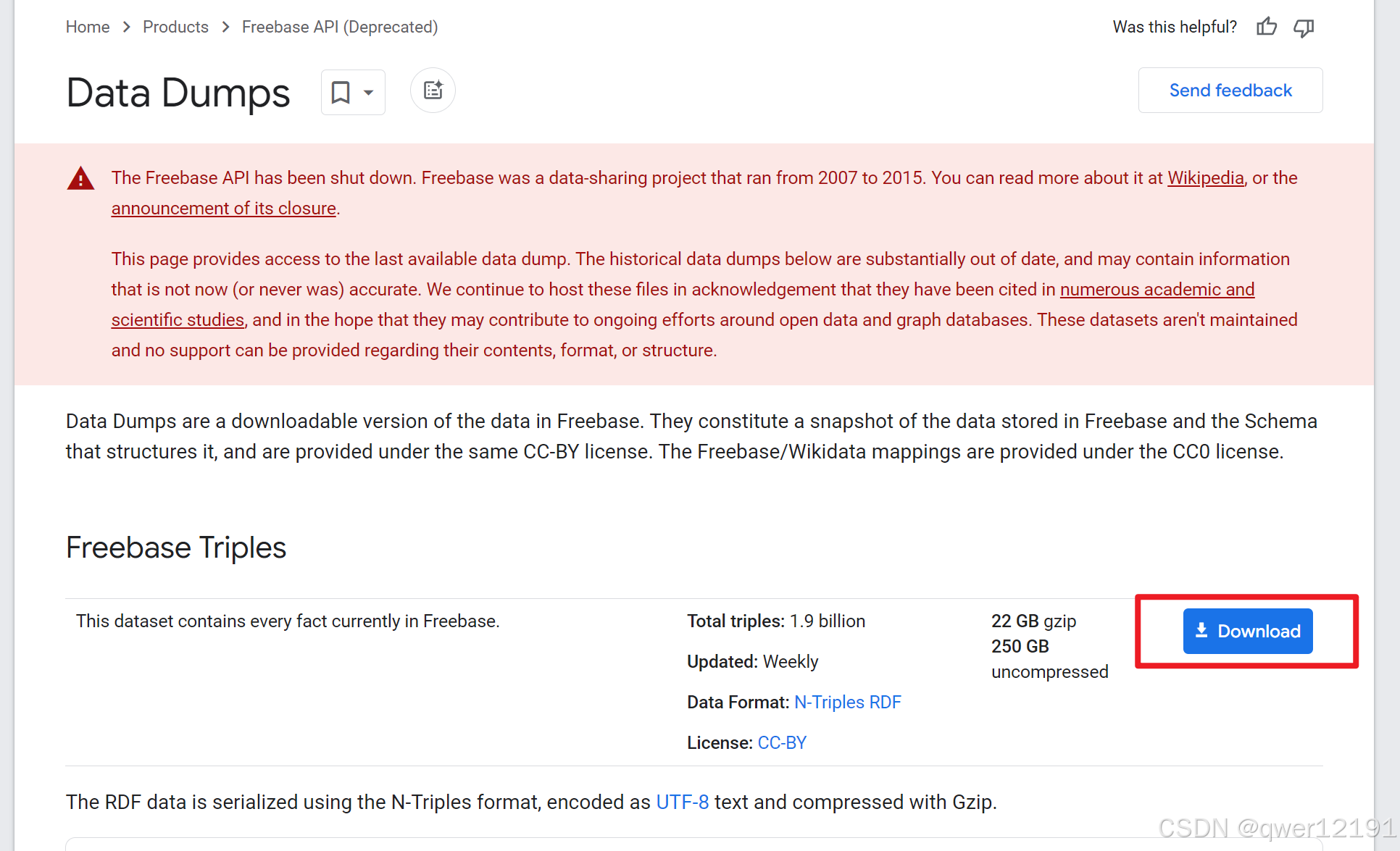Click the thumbs up helpful icon
This screenshot has height=851, width=1400.
[1267, 27]
